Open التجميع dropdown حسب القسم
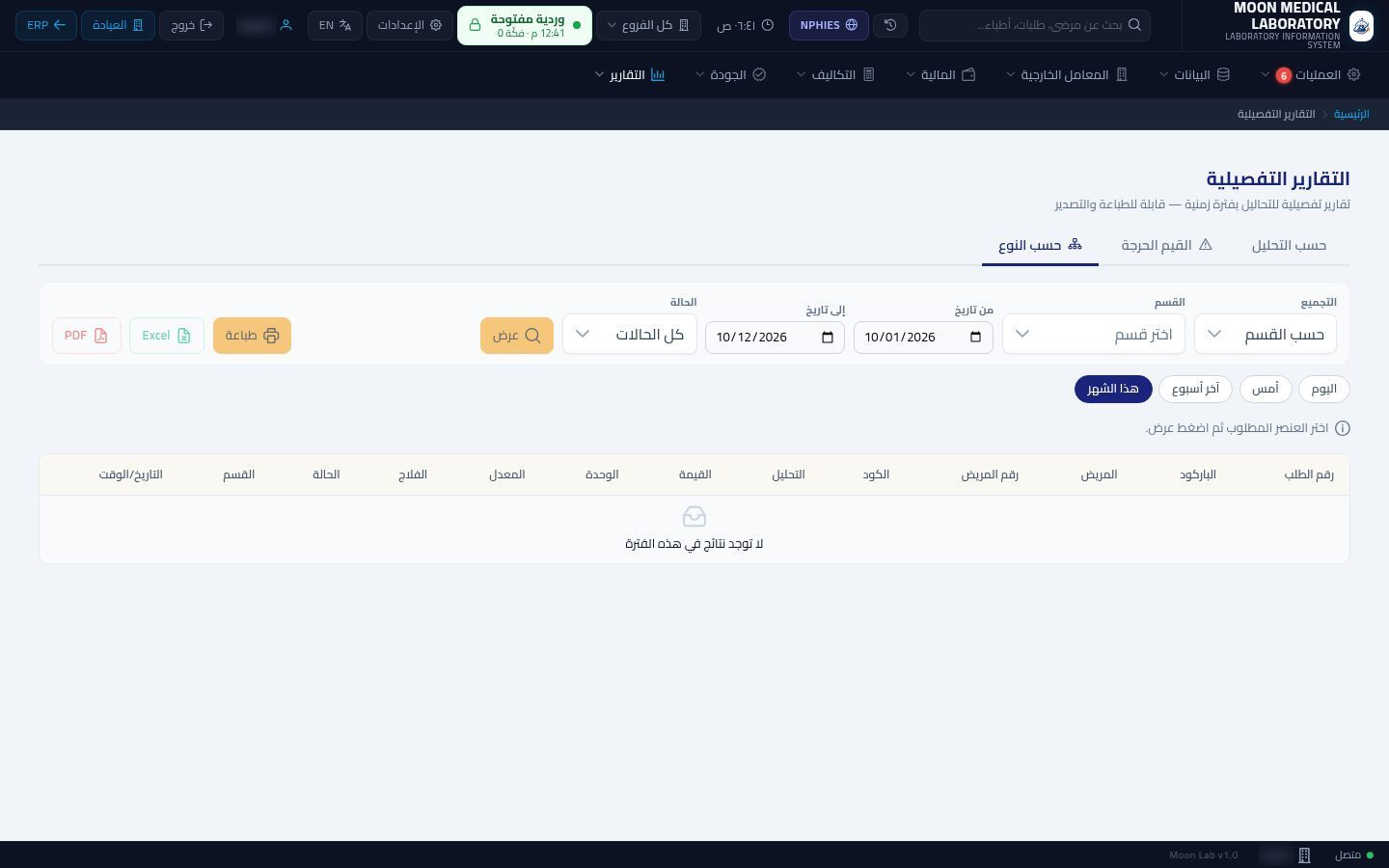This screenshot has width=1389, height=868. (x=1266, y=335)
